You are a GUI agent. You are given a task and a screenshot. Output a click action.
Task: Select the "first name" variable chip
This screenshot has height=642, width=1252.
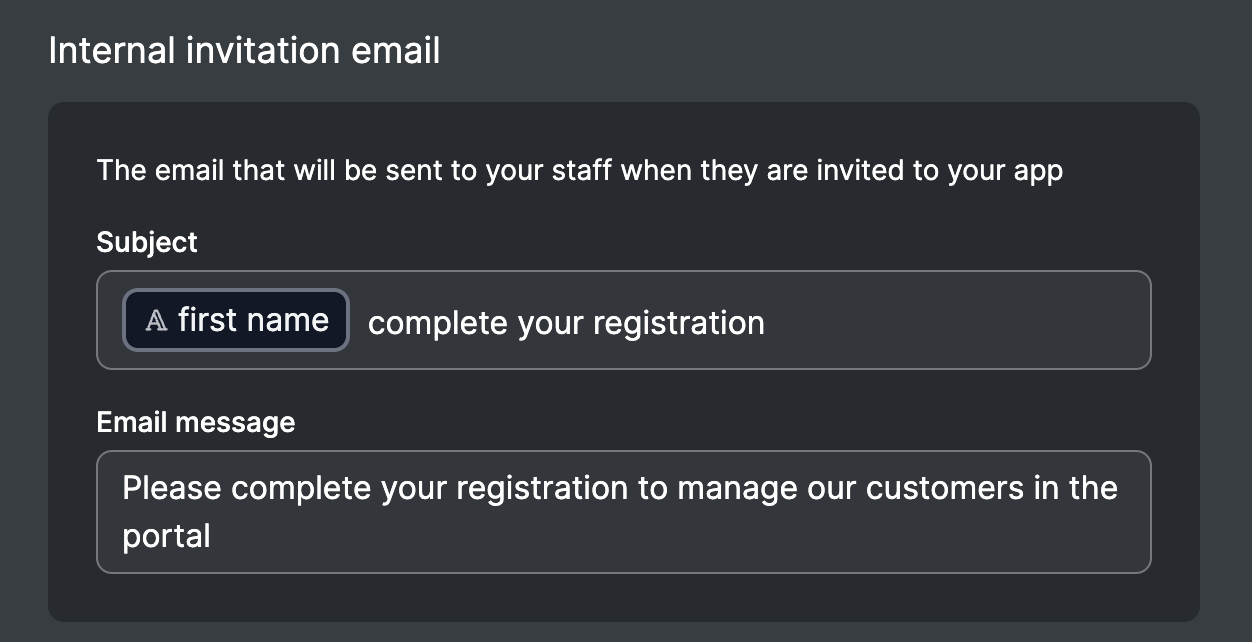236,320
